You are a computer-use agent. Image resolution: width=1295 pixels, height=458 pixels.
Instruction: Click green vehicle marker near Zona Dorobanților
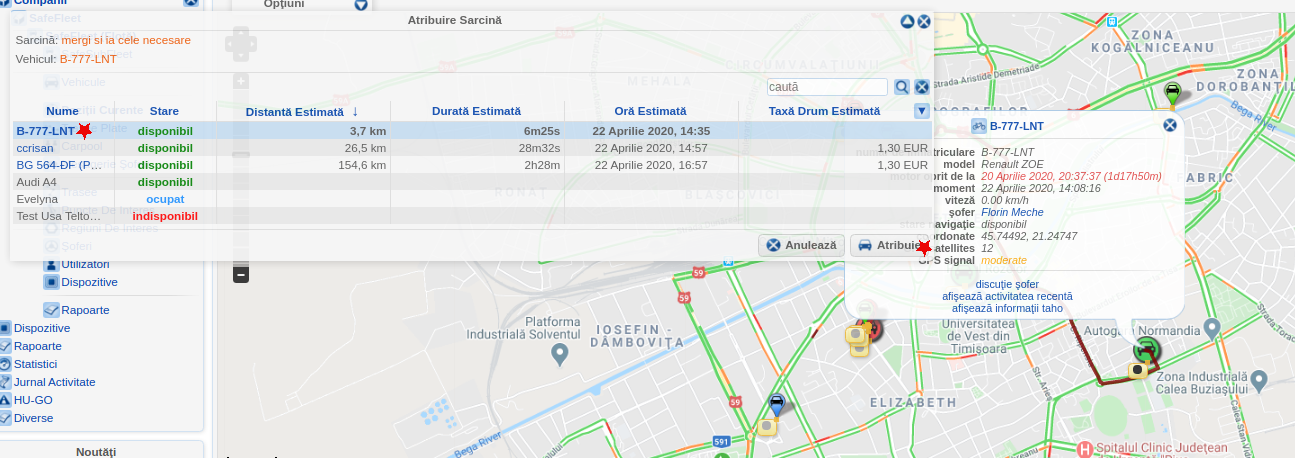coord(1172,93)
